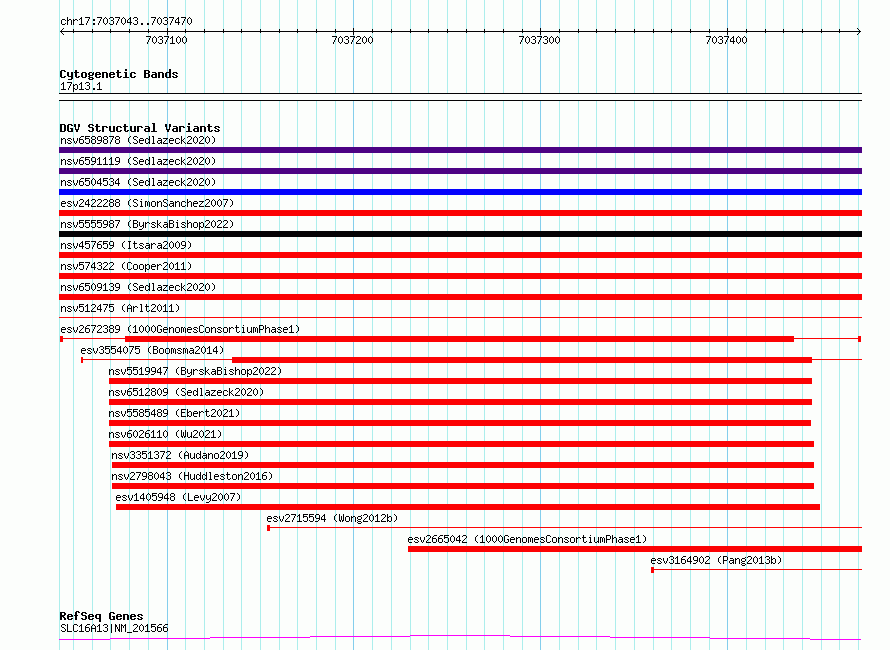Click variant label nsv3351372 (Audano2019)
Viewport: 890px width, 650px height.
[x=180, y=455]
